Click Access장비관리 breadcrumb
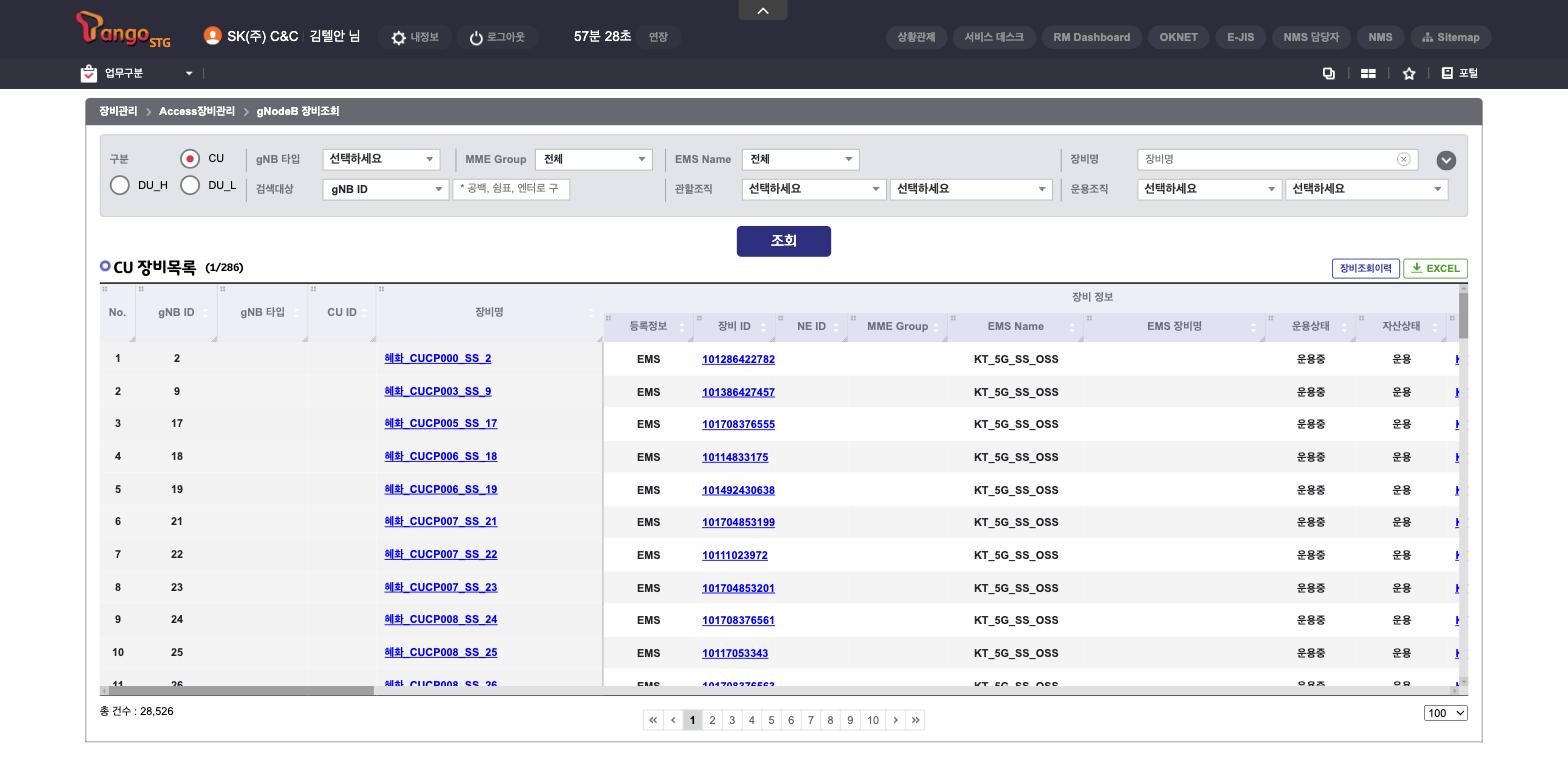The image size is (1568, 772). click(x=197, y=111)
